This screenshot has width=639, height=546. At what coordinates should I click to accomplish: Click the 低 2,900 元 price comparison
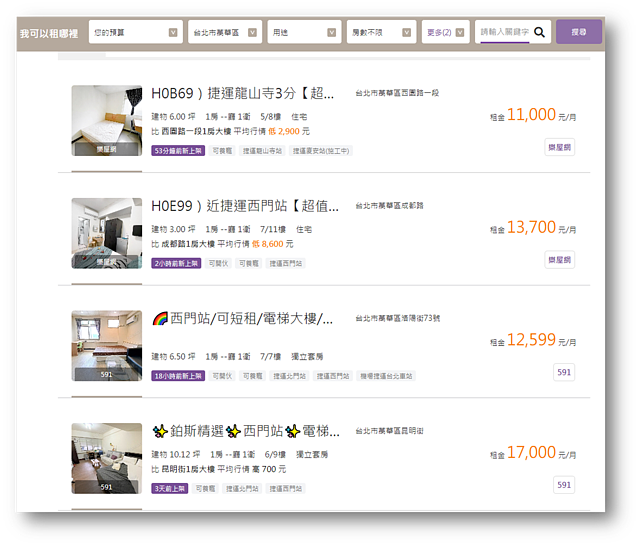coord(289,131)
